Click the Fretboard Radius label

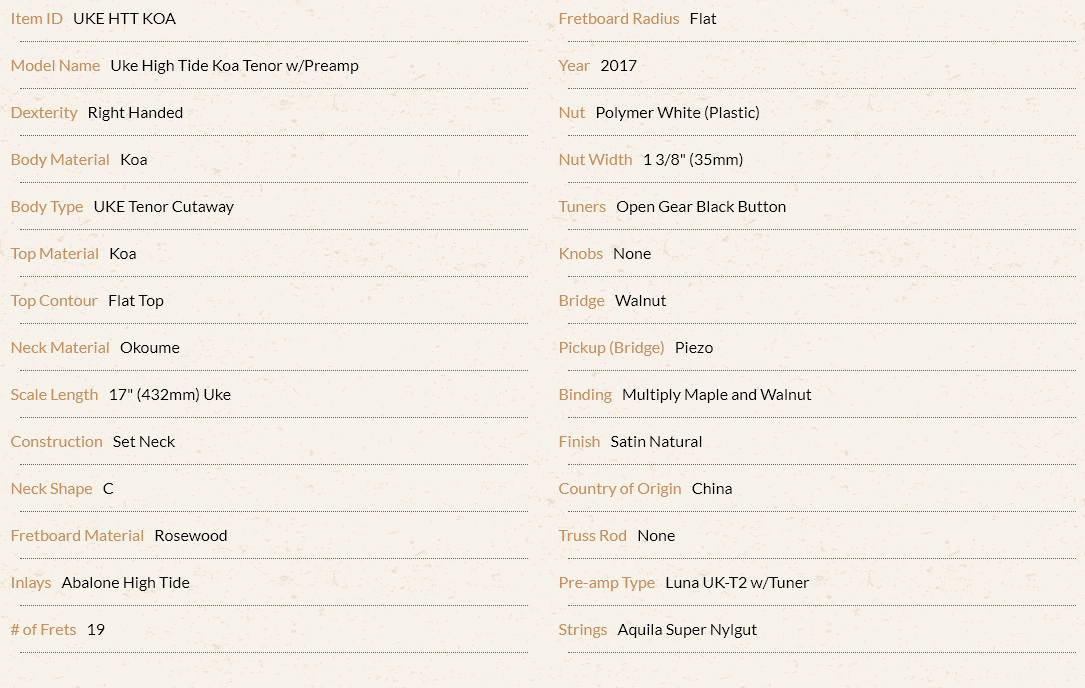pyautogui.click(x=619, y=19)
